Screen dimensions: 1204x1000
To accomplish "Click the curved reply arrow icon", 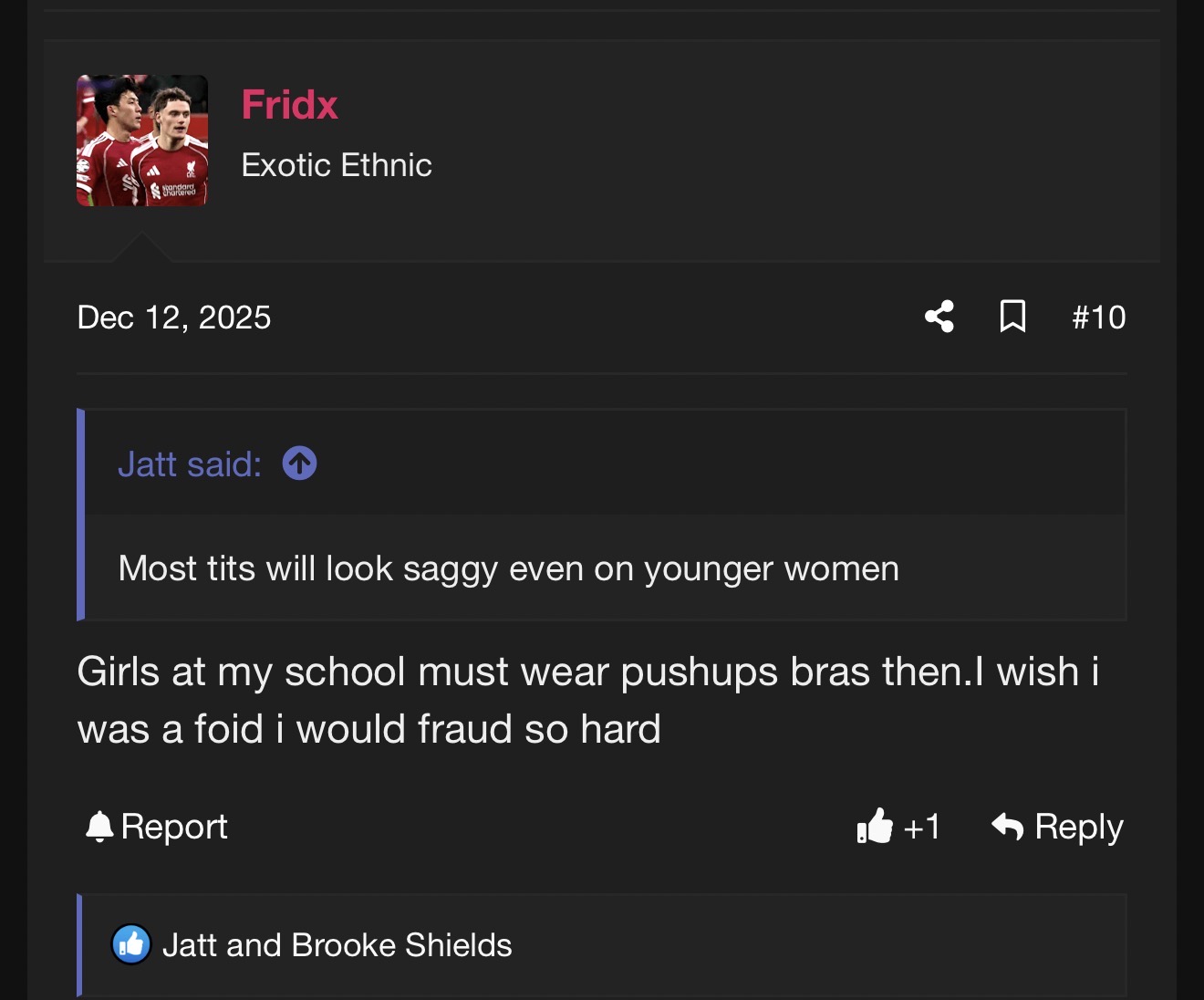I will 1008,827.
